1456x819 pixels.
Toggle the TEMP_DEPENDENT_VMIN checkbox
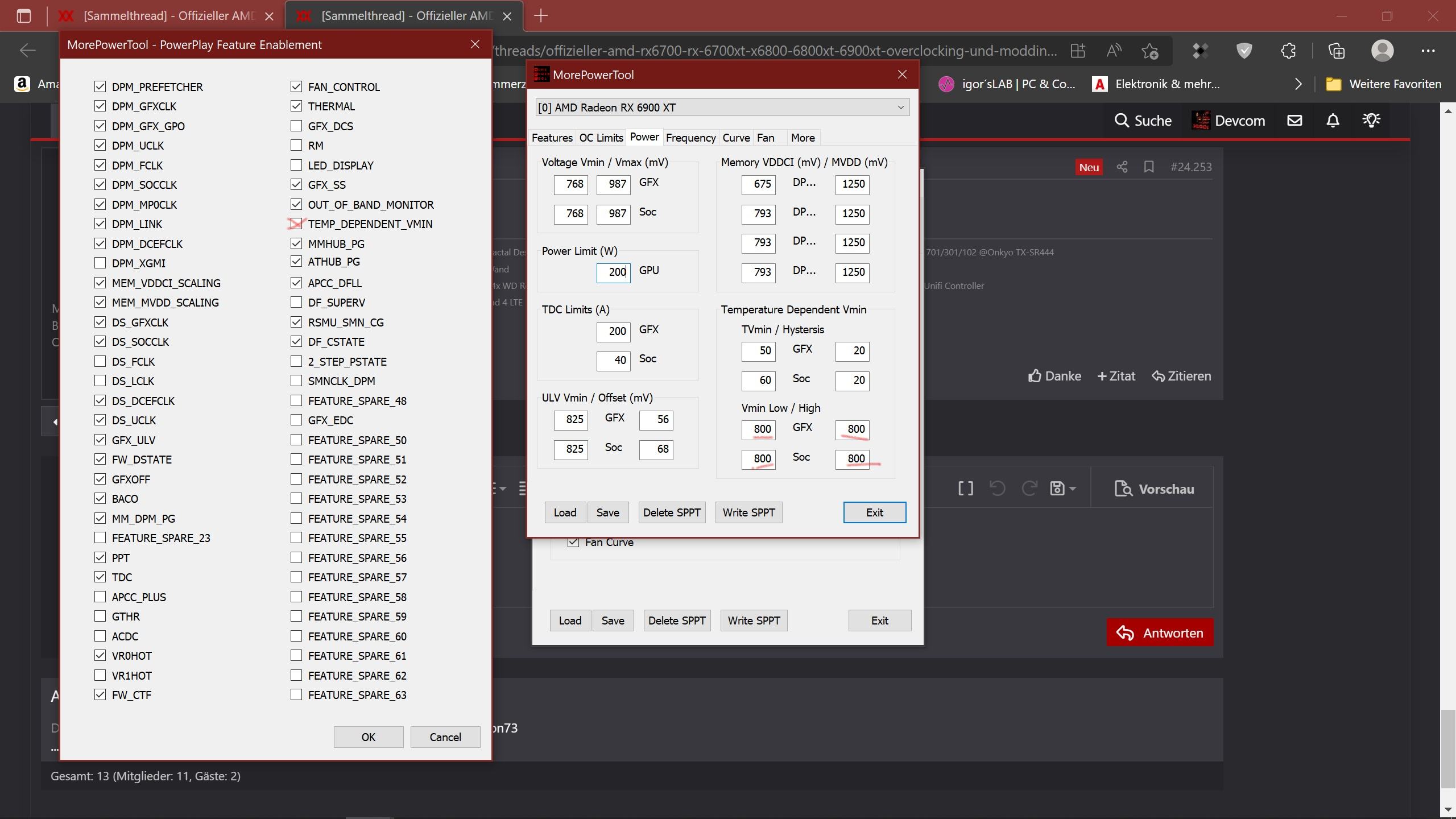[x=296, y=224]
